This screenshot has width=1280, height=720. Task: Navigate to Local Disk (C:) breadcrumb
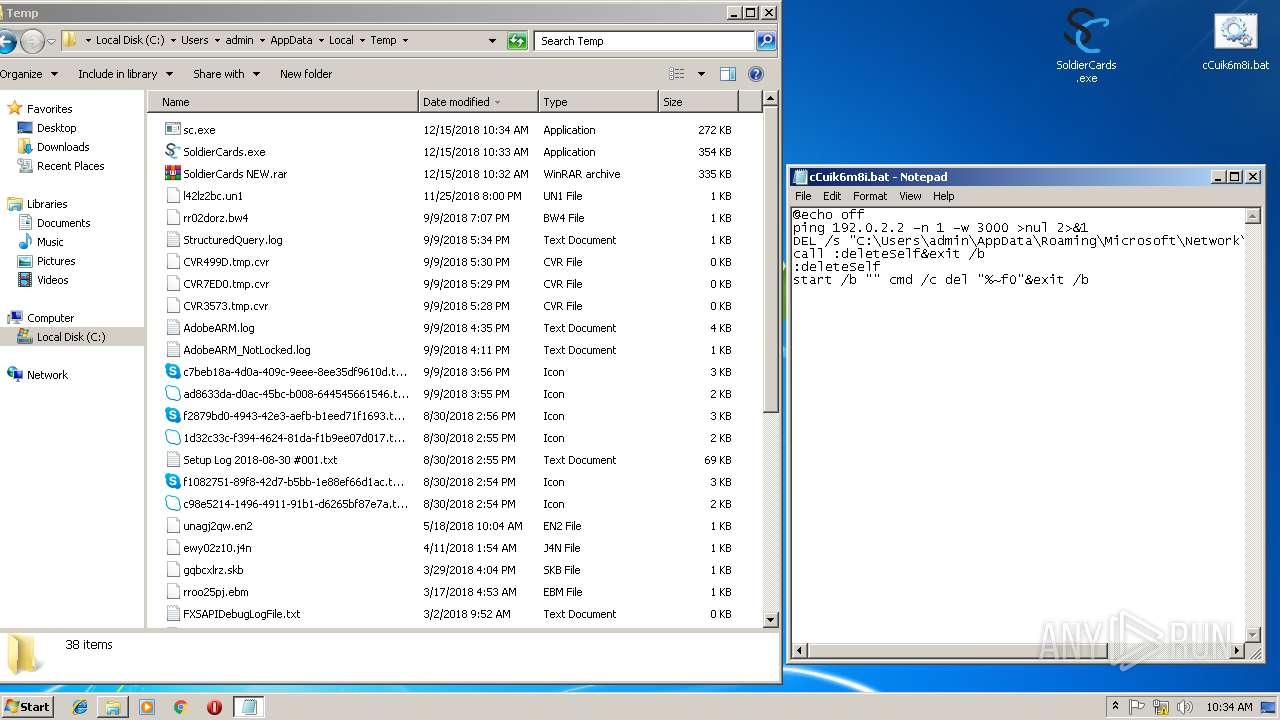130,41
